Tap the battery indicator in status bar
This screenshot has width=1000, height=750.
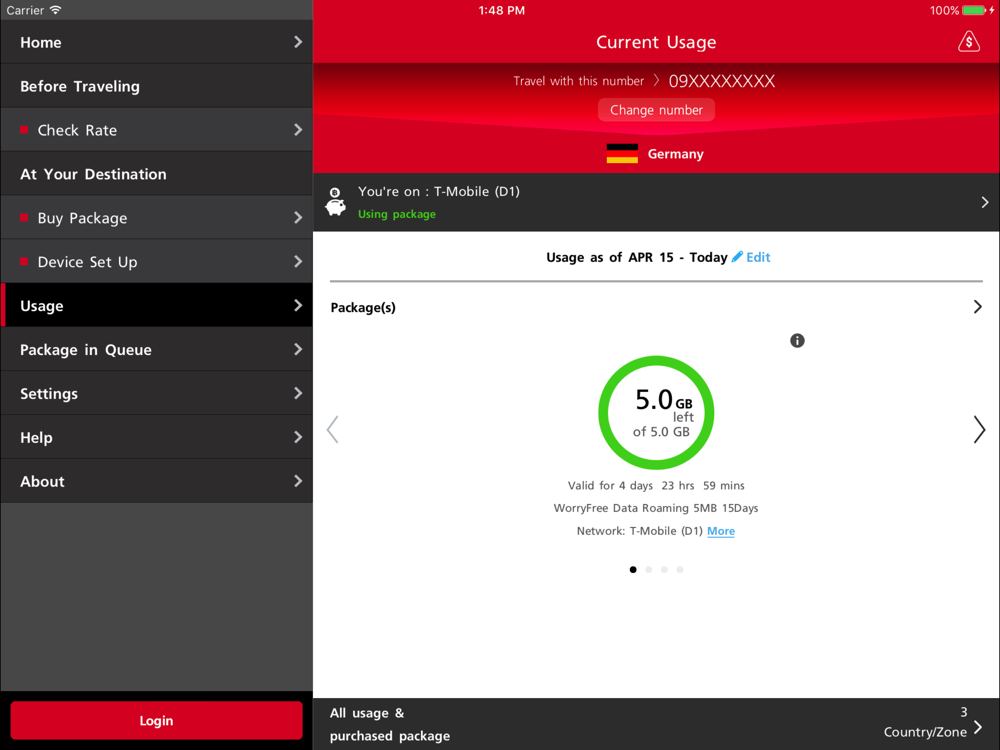(x=974, y=10)
